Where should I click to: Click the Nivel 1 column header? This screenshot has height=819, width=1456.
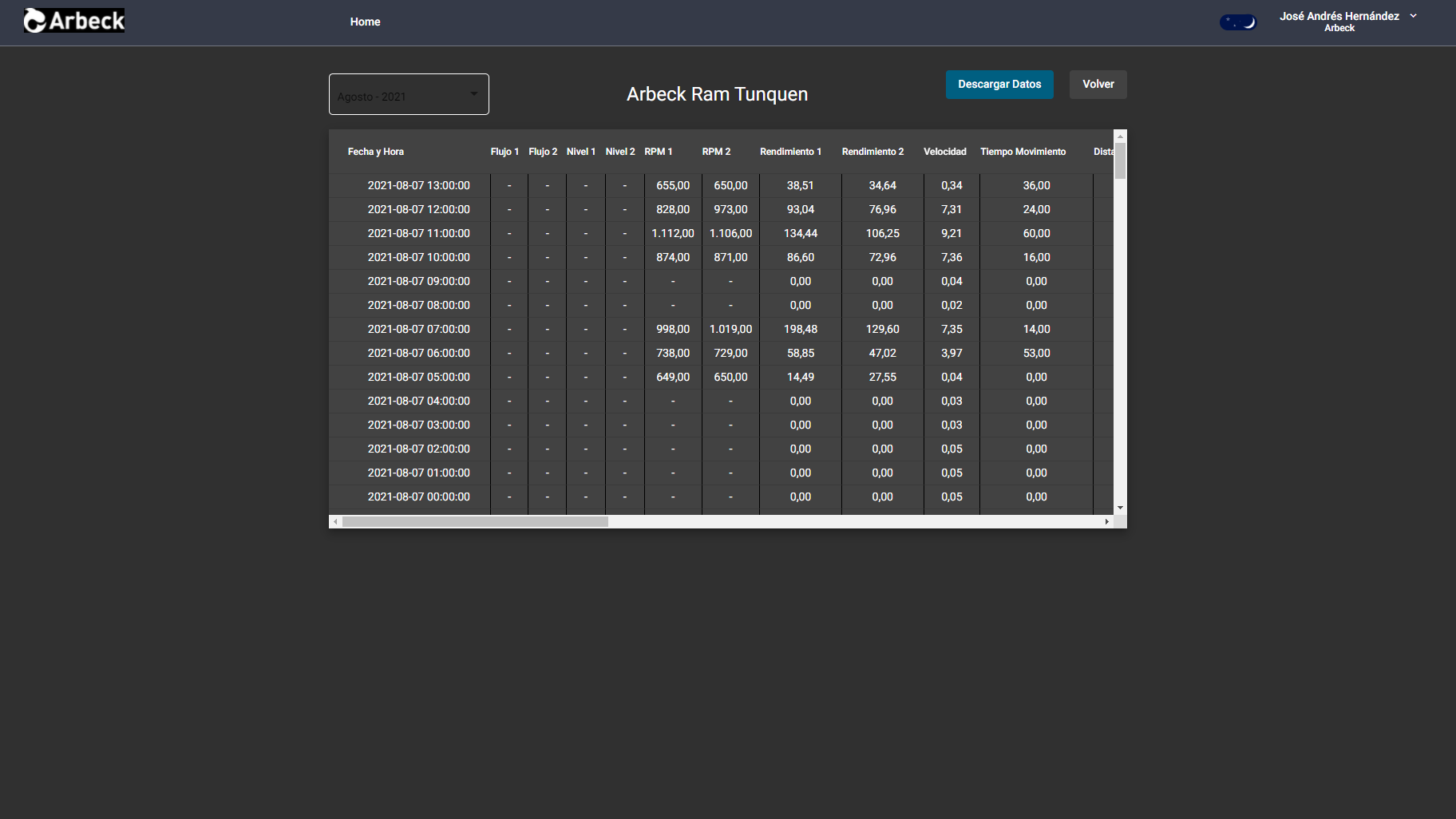coord(581,152)
